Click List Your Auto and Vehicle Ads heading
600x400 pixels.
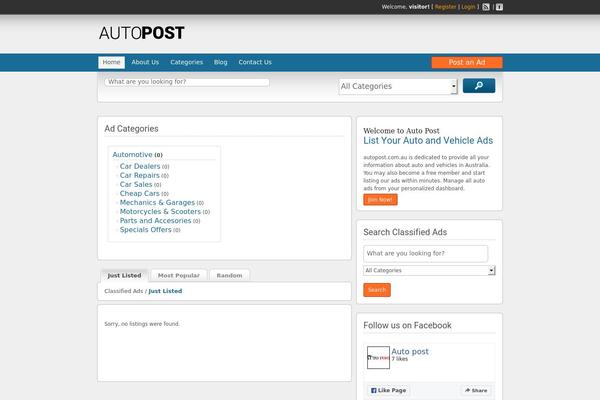coord(428,140)
